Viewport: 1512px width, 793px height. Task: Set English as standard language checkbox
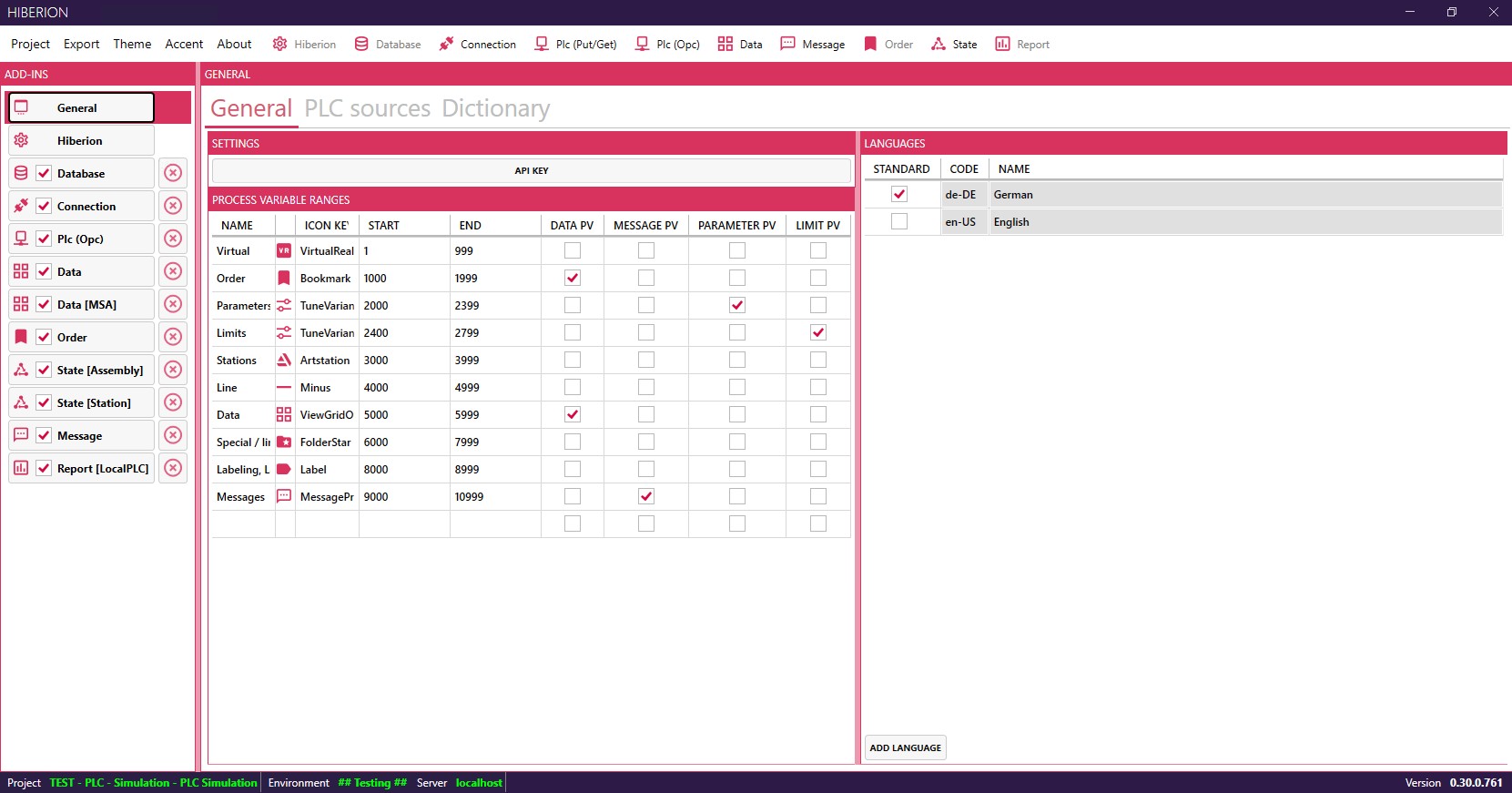[899, 221]
